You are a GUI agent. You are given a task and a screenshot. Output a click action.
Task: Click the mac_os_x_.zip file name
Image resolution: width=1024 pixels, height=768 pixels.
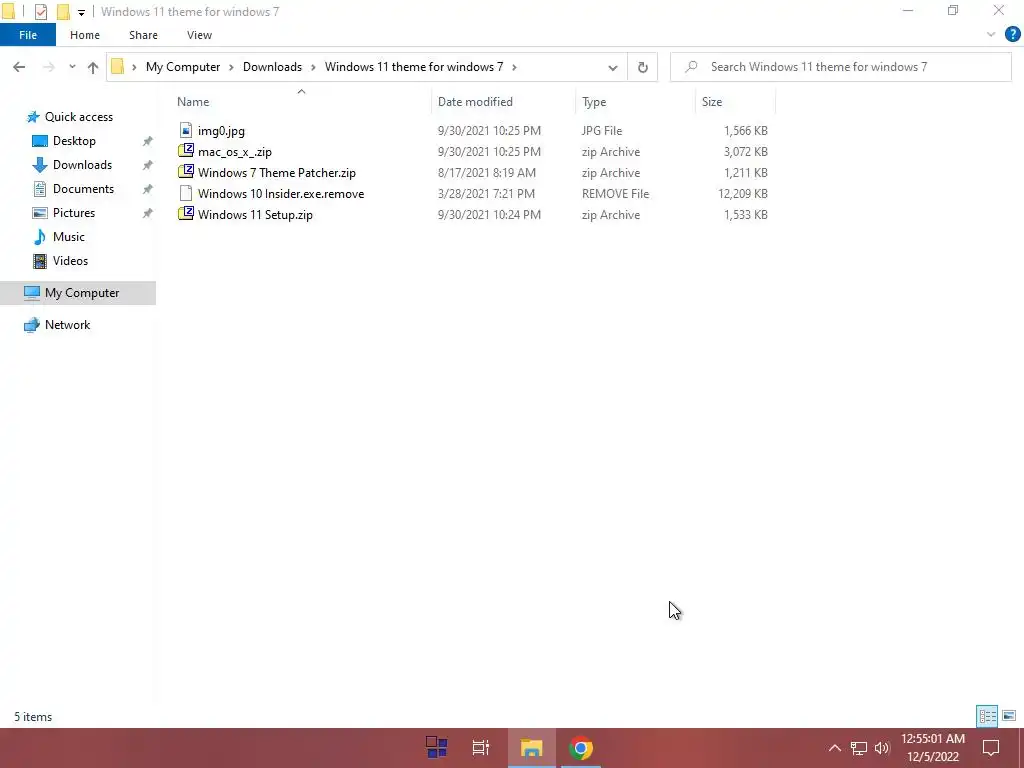[x=235, y=152]
